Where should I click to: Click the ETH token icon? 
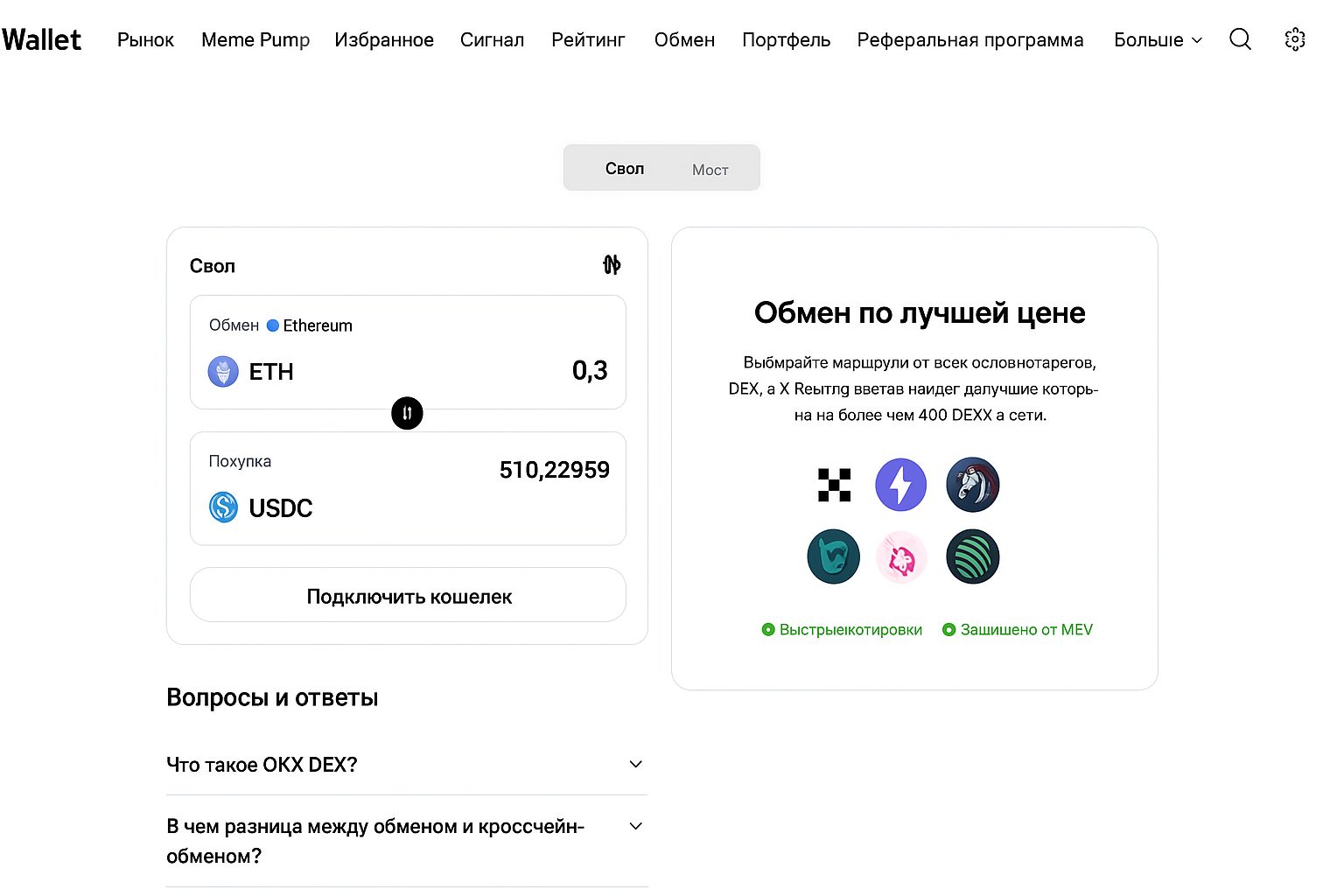point(223,371)
